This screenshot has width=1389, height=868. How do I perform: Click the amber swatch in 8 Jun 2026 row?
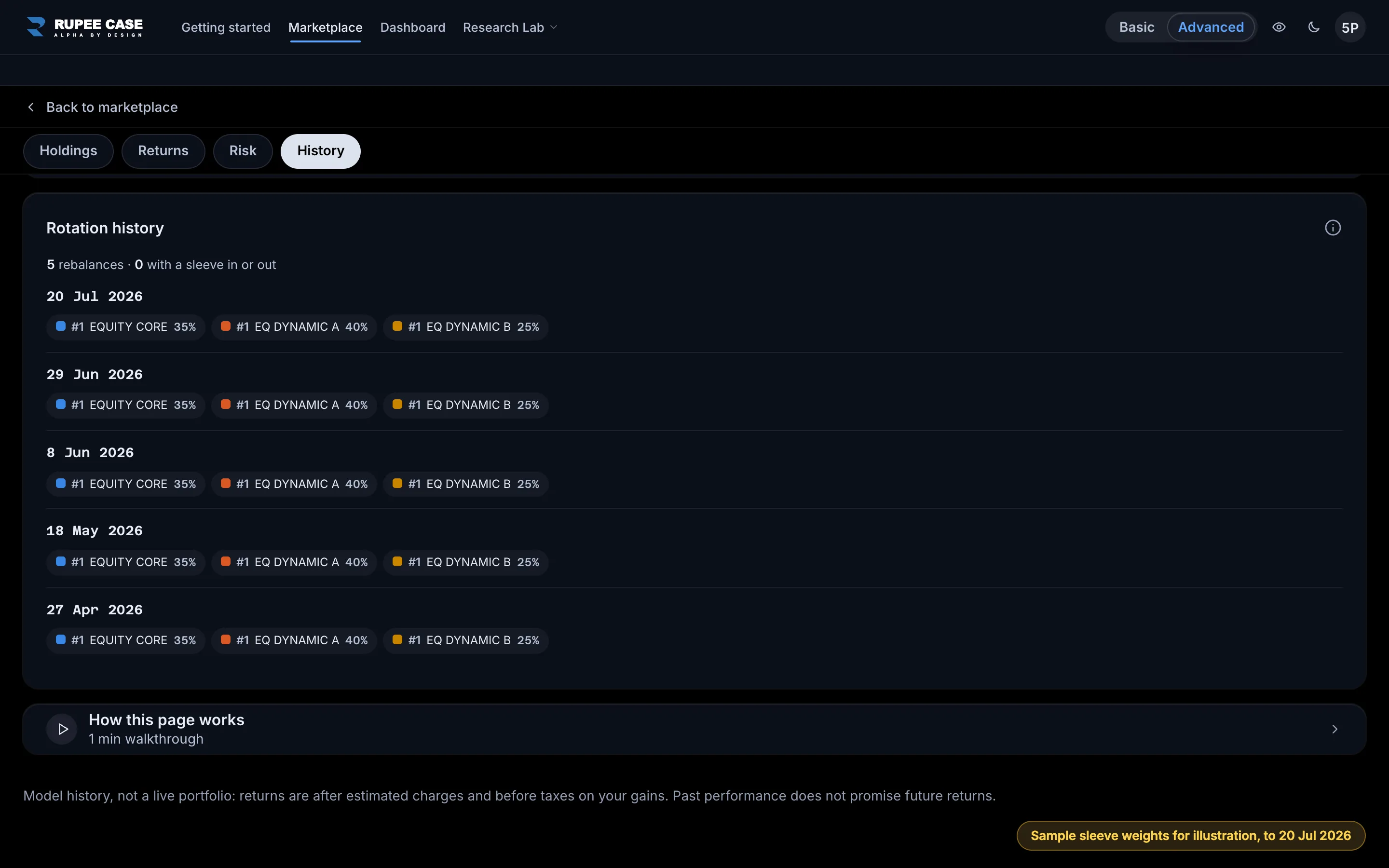pyautogui.click(x=397, y=483)
